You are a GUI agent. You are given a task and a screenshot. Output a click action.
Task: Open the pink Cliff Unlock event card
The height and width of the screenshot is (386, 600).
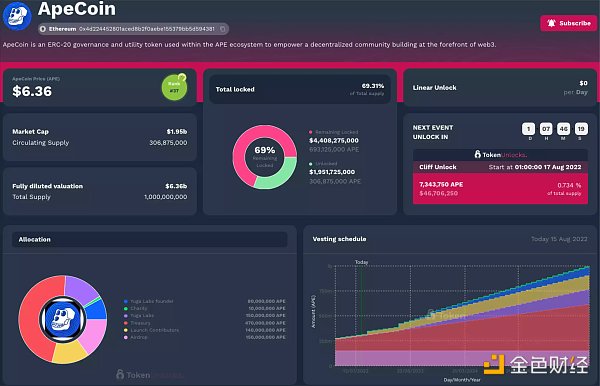click(500, 189)
